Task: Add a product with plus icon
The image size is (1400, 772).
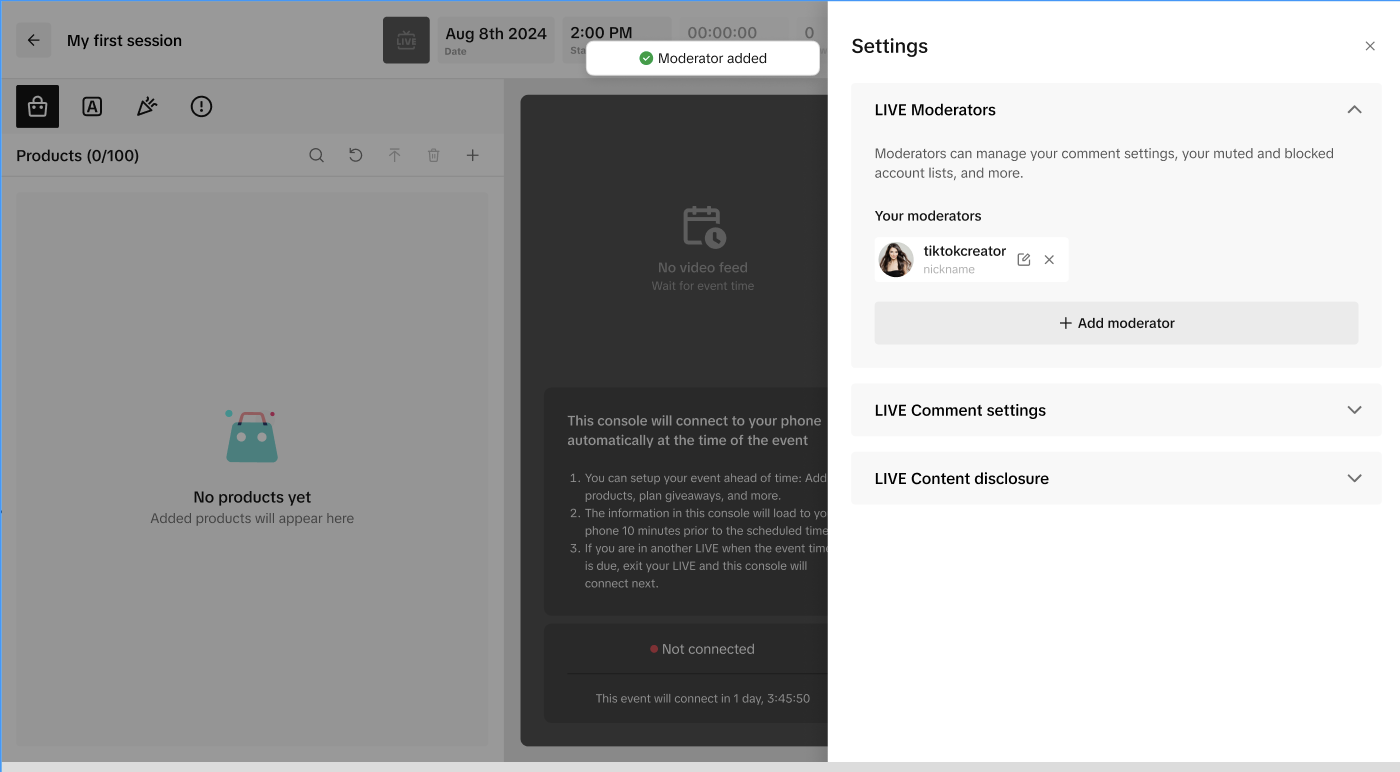Action: point(473,156)
